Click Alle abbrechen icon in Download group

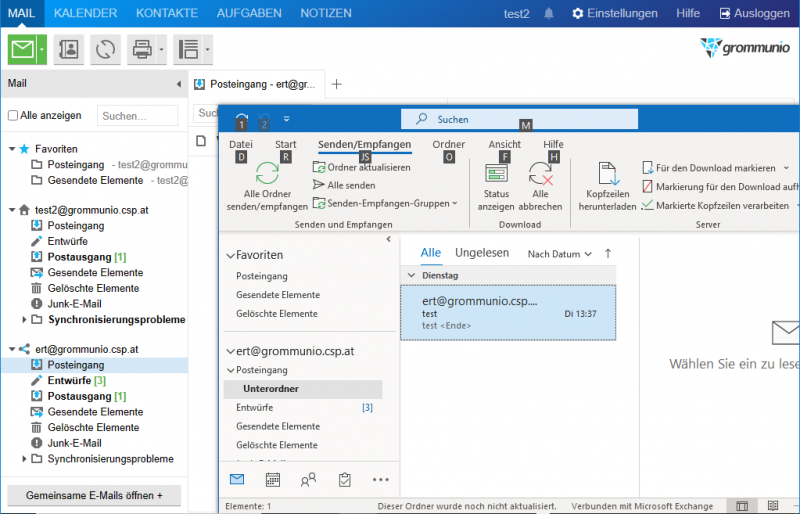[541, 174]
